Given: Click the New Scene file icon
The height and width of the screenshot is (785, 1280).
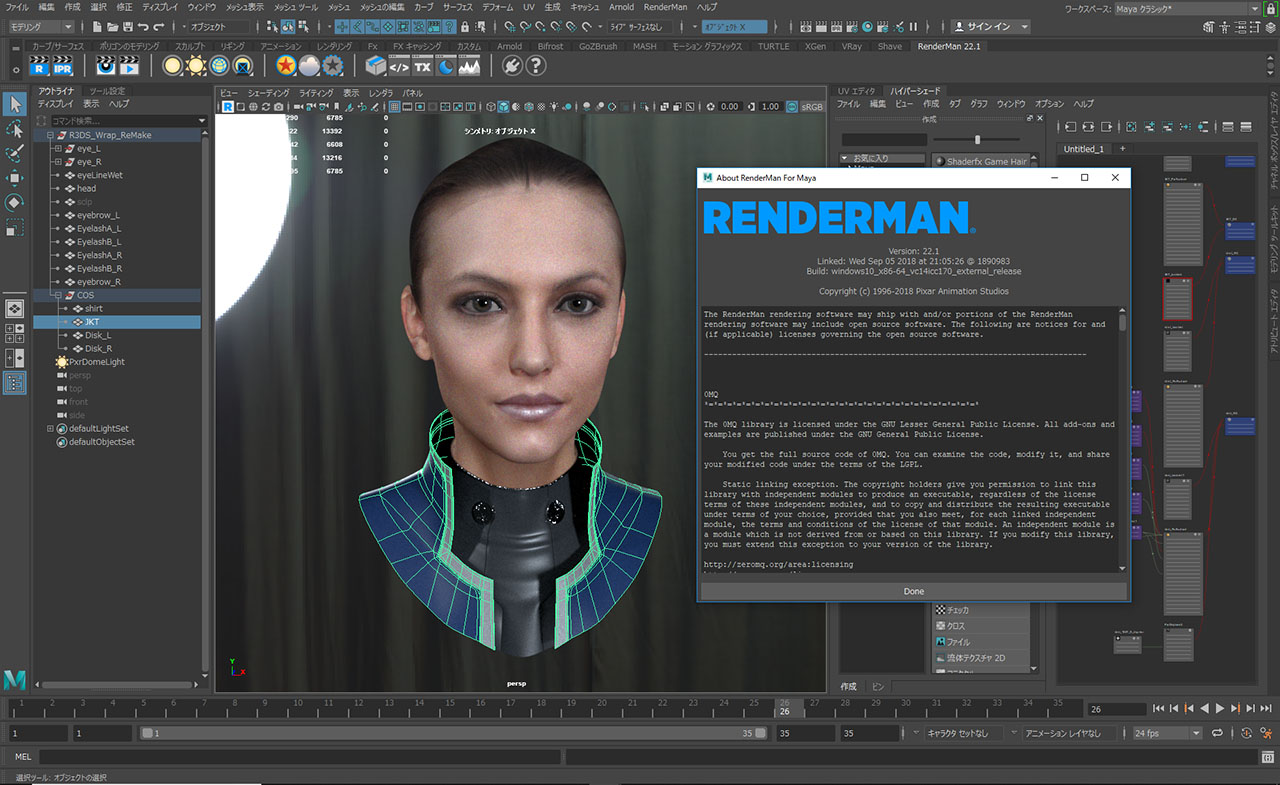Looking at the screenshot, I should pyautogui.click(x=98, y=26).
